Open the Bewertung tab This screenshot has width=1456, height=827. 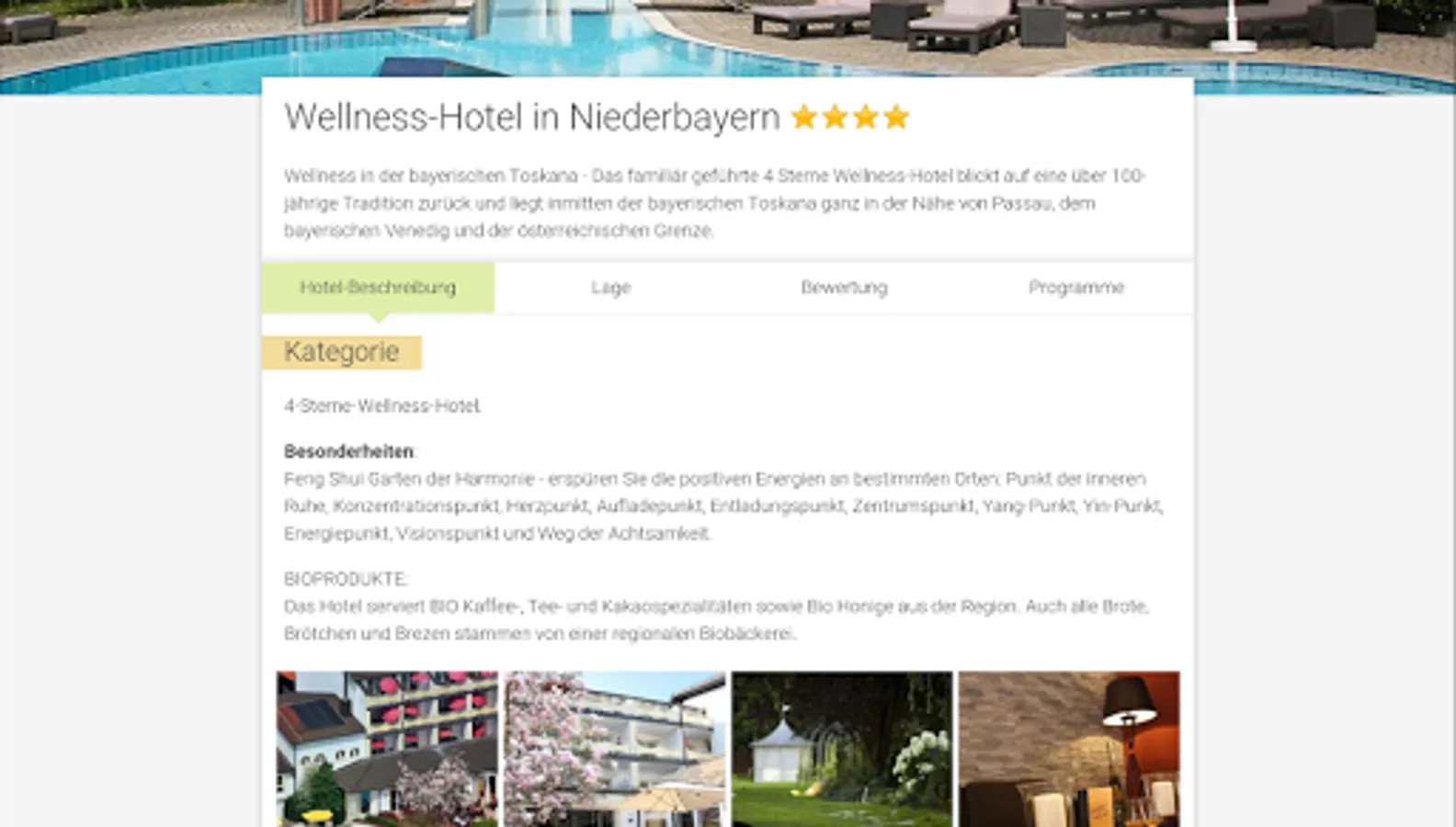point(844,288)
